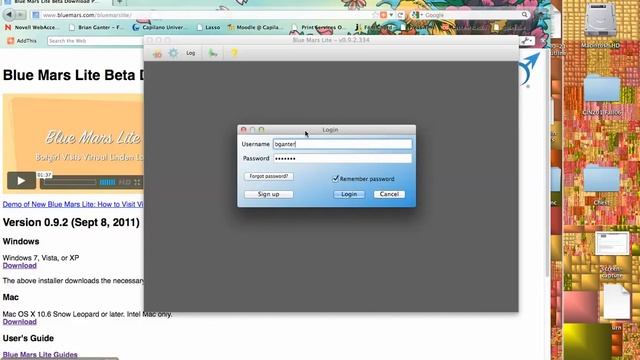Open the Moodle @ Capilano bookmark
Screen dimensions: 640x360
255,27
